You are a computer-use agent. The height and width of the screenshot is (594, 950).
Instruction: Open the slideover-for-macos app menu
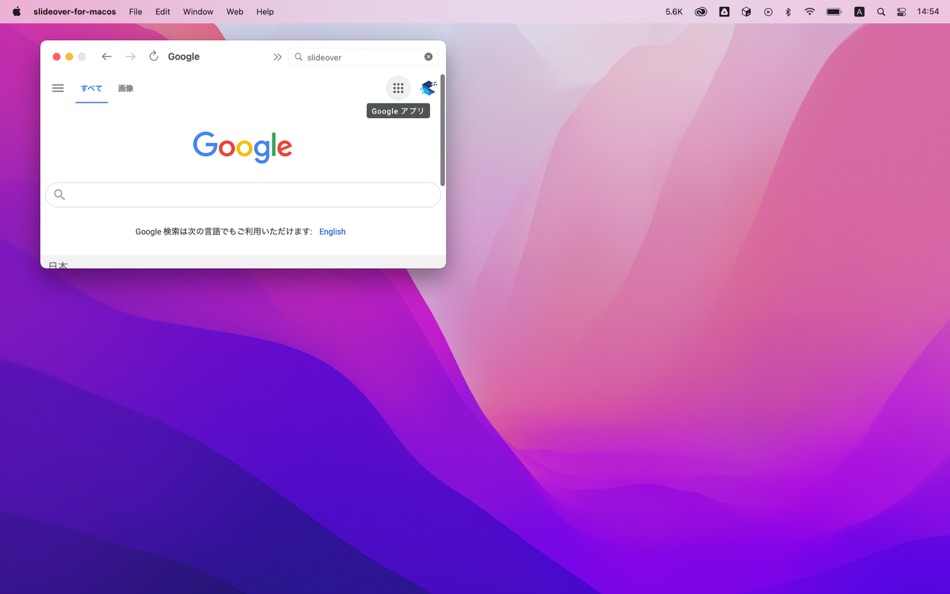click(75, 12)
